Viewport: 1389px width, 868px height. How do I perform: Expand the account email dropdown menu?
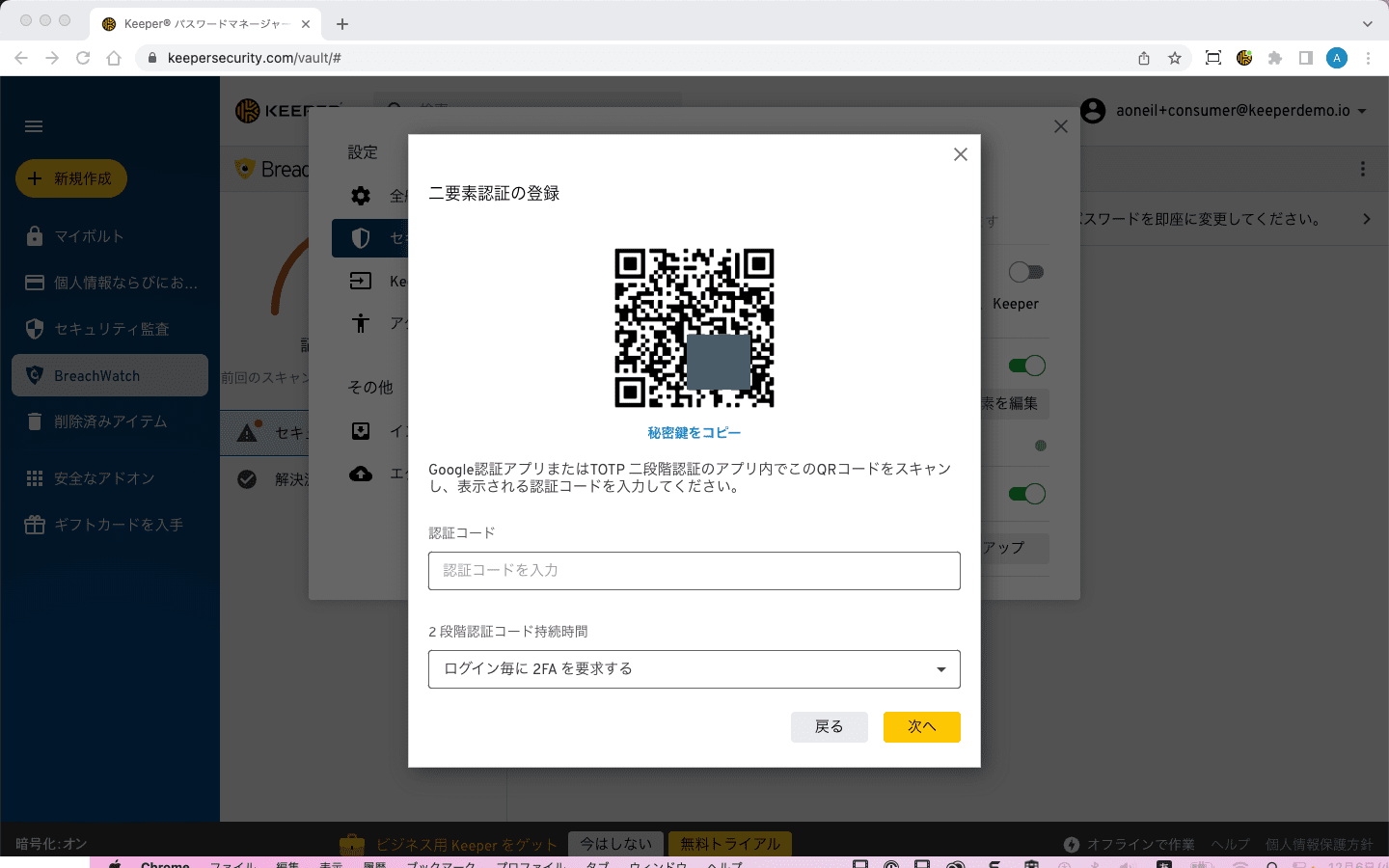pos(1362,111)
